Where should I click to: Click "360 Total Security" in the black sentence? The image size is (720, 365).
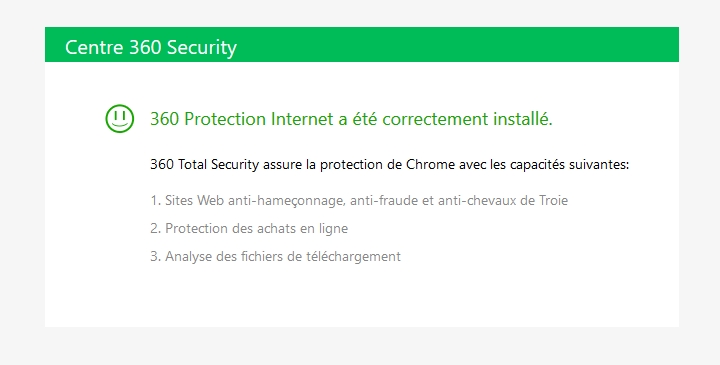[x=205, y=164]
